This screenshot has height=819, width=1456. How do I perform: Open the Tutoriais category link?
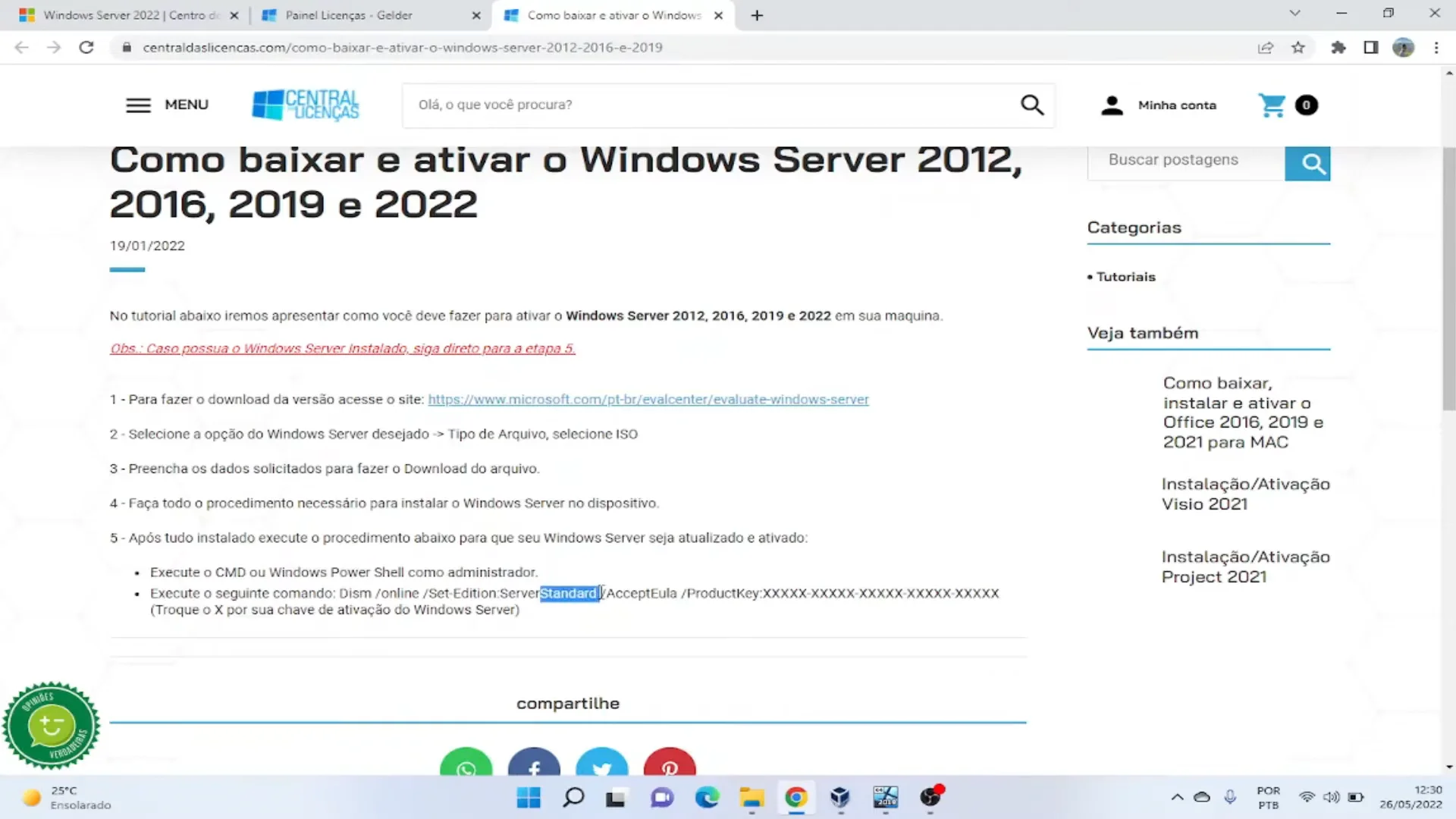tap(1125, 277)
